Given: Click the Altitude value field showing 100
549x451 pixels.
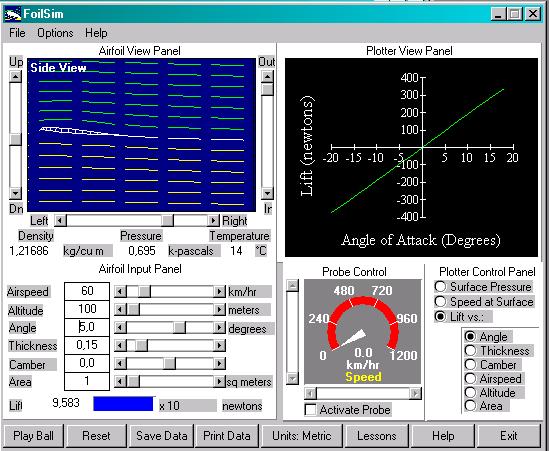Looking at the screenshot, I should click(x=87, y=310).
